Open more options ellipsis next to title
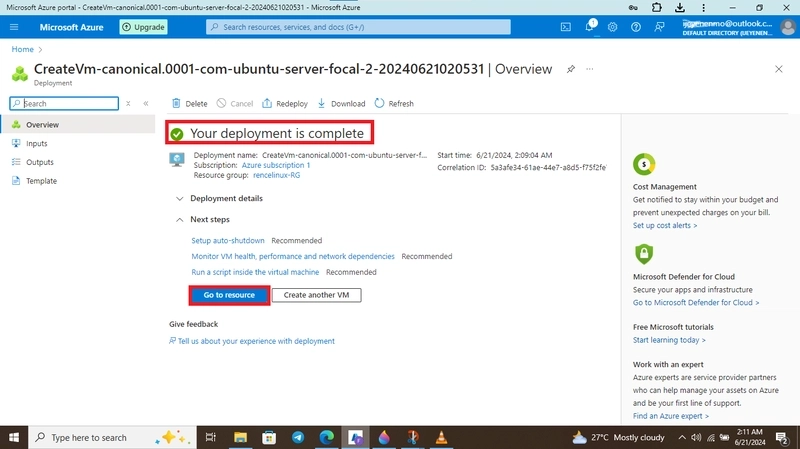Screen dimensions: 800x449 point(590,69)
